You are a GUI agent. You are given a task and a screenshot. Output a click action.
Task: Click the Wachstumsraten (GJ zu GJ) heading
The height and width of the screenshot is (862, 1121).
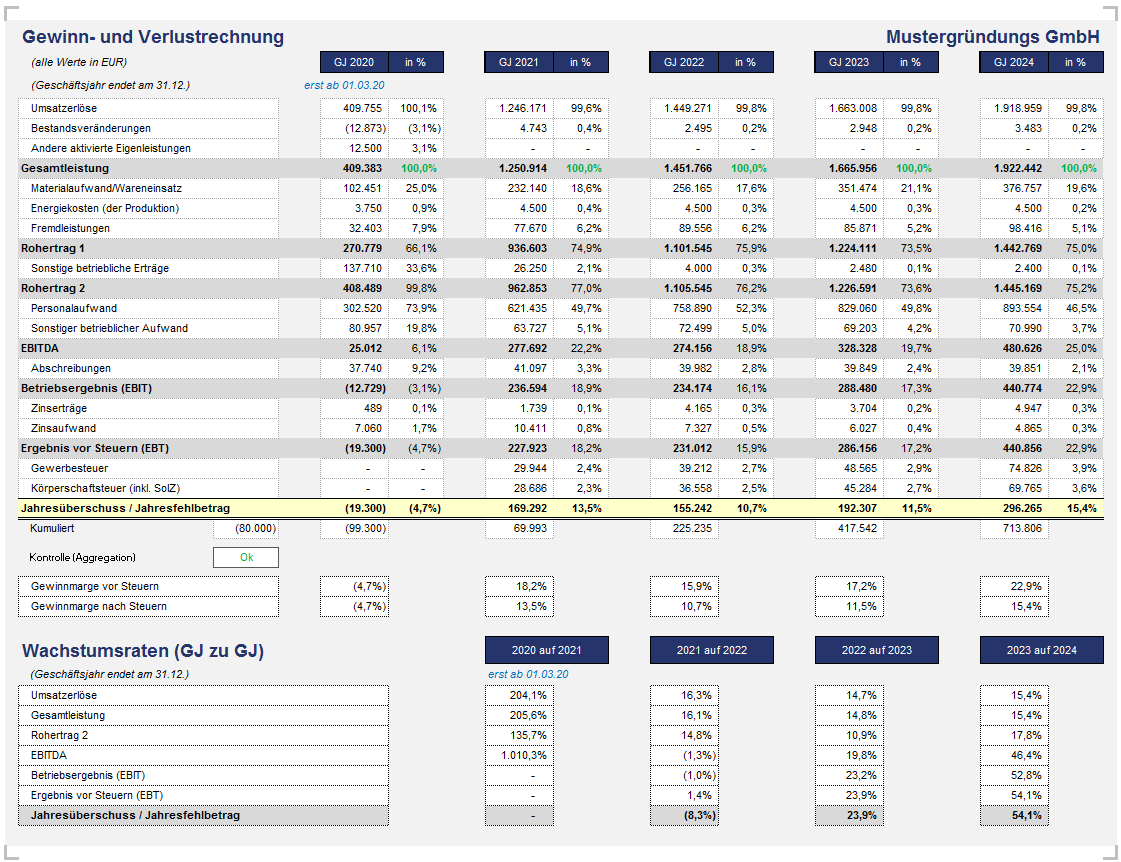(143, 652)
